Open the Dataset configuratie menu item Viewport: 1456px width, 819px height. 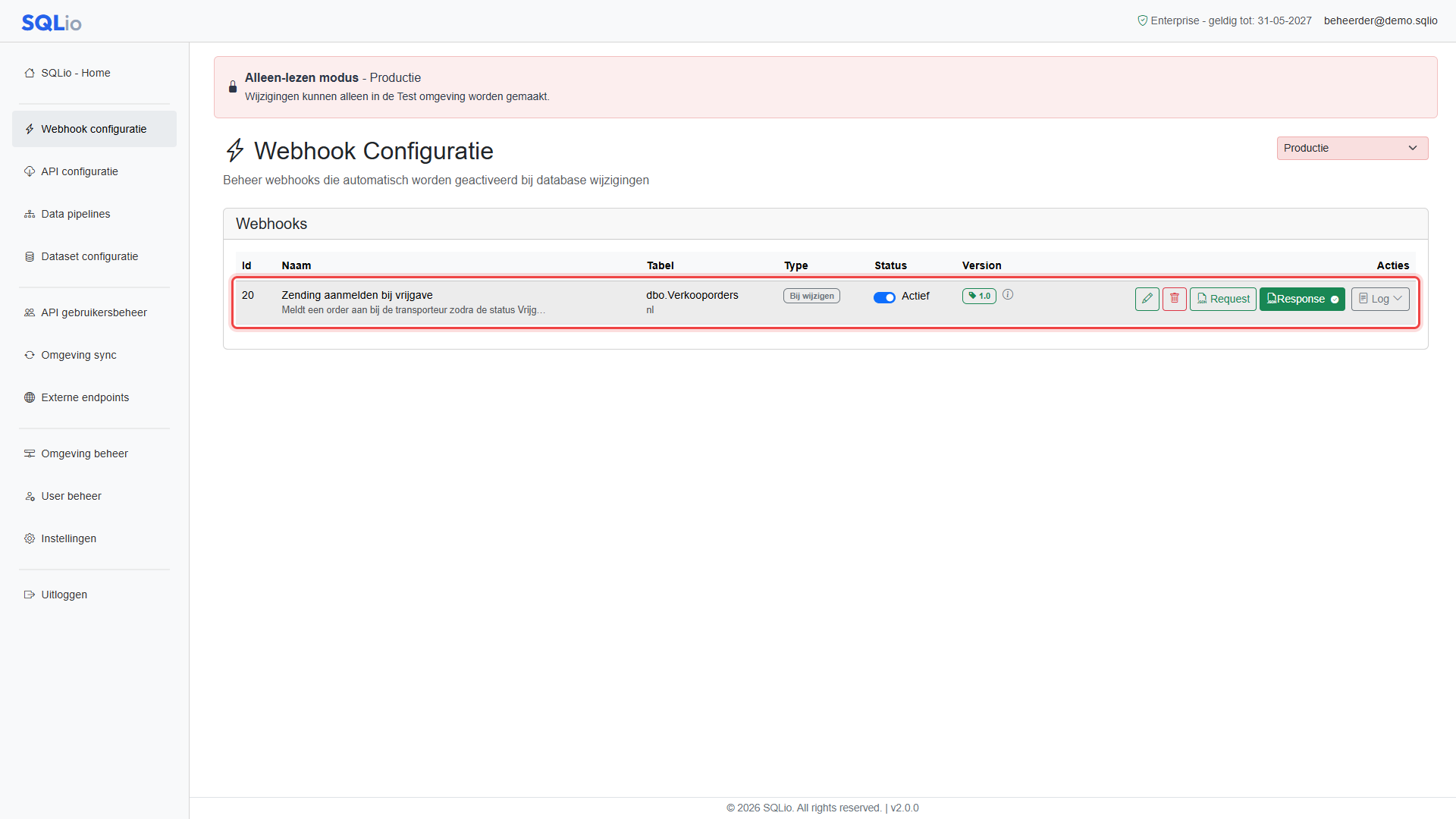pos(94,257)
